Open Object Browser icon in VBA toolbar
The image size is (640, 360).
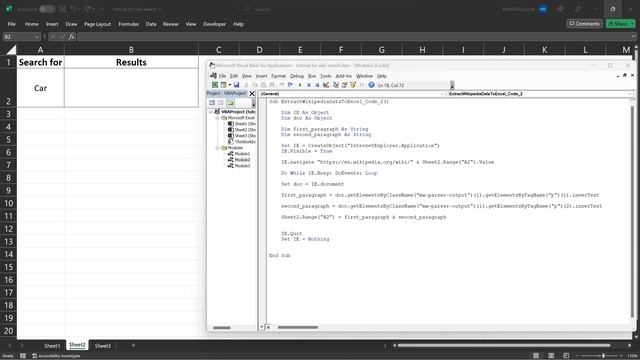point(353,85)
